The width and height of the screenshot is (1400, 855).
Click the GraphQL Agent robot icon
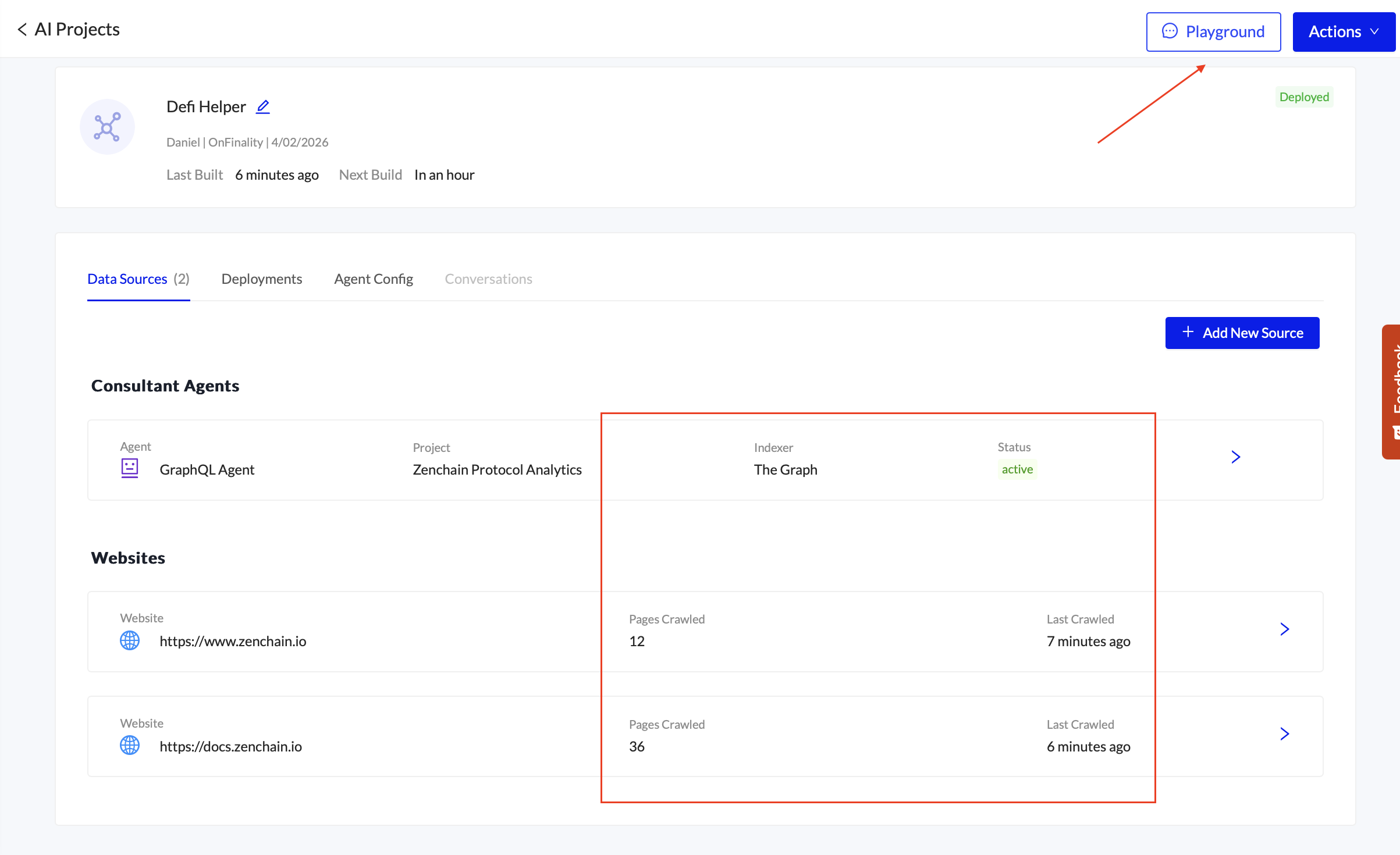tap(129, 468)
